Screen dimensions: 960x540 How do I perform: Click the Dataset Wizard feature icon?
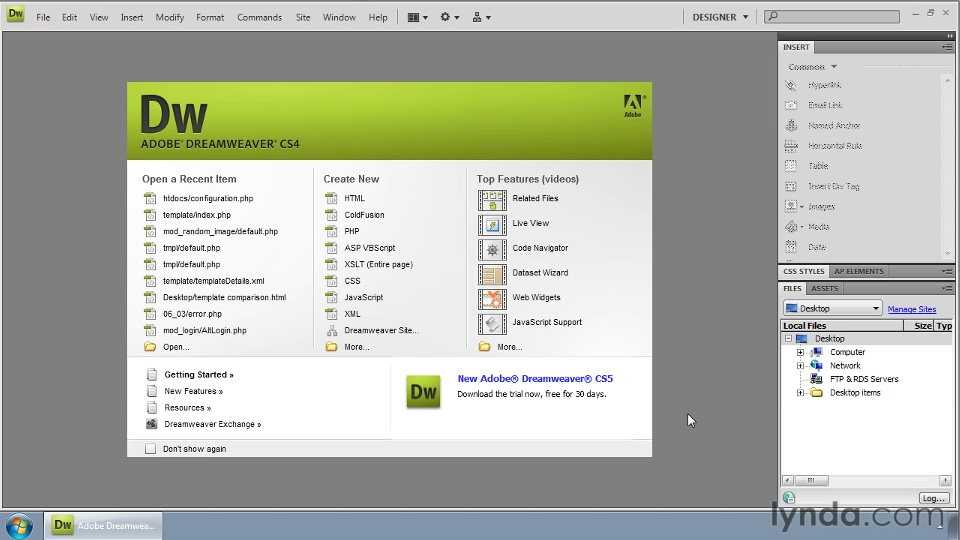pyautogui.click(x=492, y=273)
